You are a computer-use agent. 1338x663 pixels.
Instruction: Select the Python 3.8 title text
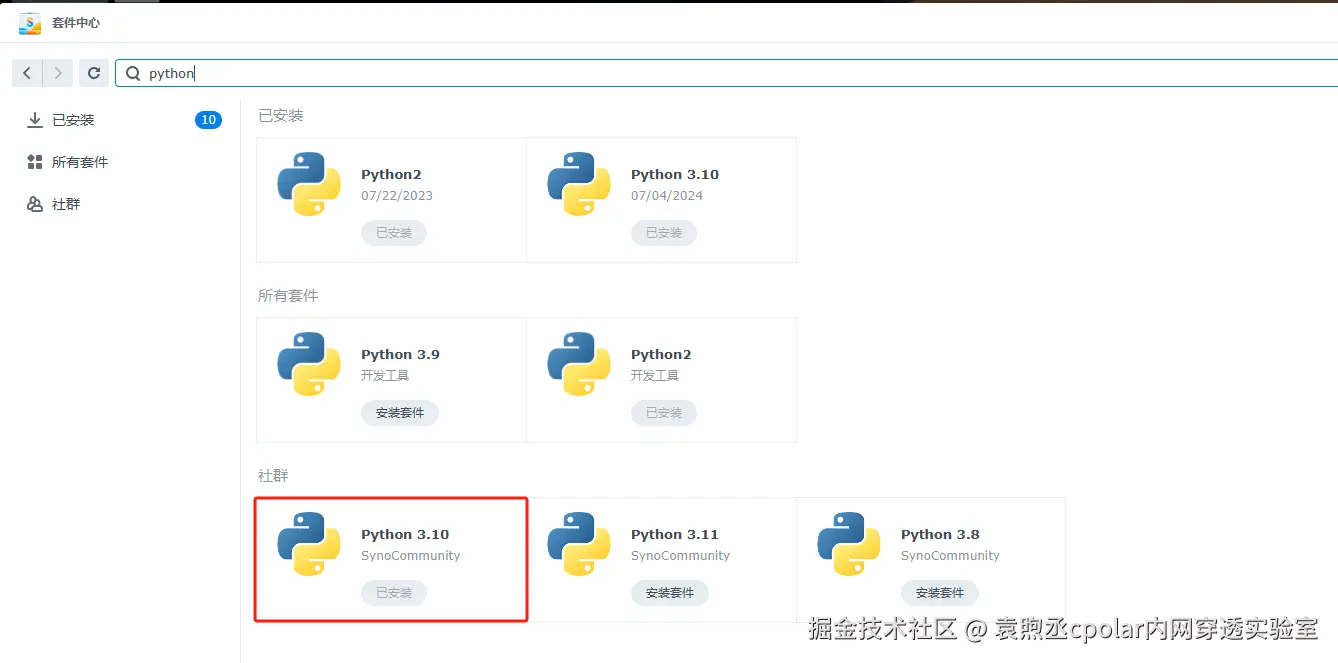940,535
